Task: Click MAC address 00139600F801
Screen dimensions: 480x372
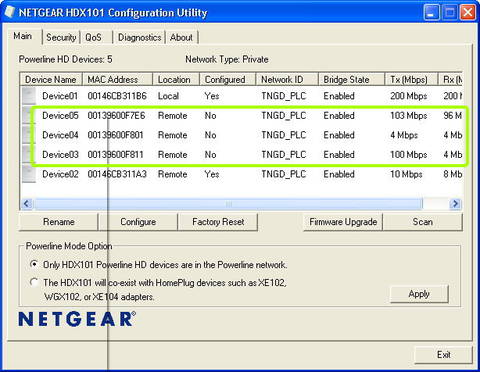Action: coord(115,135)
